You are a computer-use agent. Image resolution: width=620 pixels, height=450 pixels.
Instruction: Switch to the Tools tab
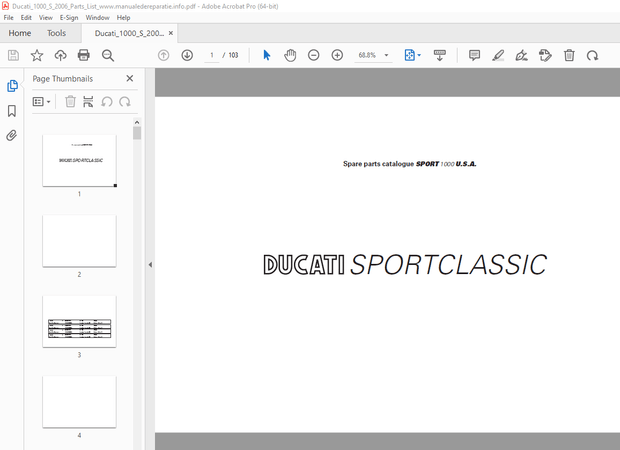[x=57, y=33]
